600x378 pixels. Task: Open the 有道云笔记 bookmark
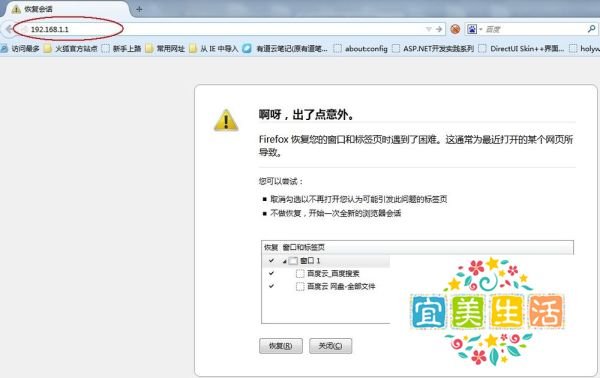coord(286,49)
